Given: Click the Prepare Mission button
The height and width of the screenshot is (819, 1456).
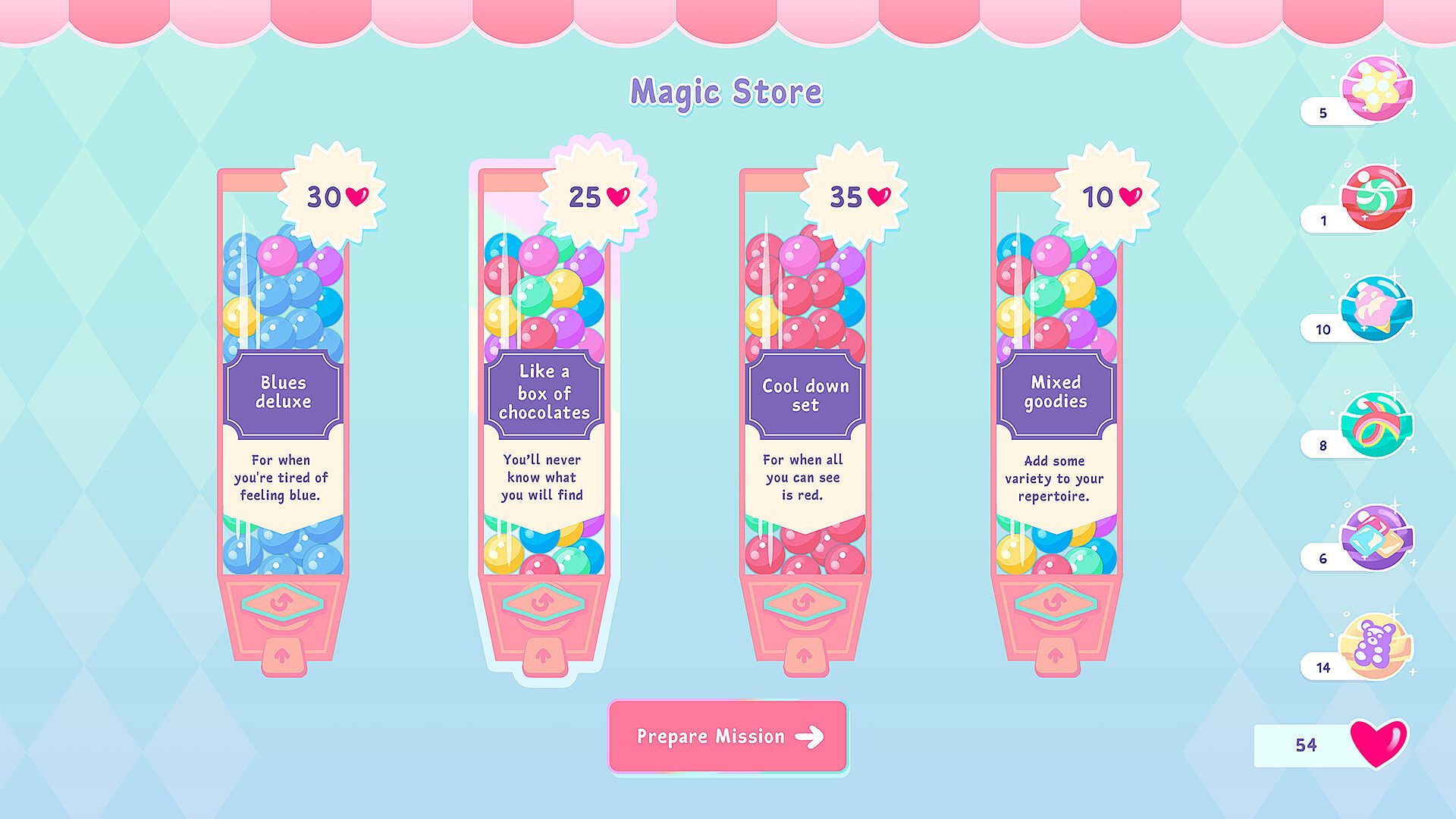Looking at the screenshot, I should click(x=727, y=736).
